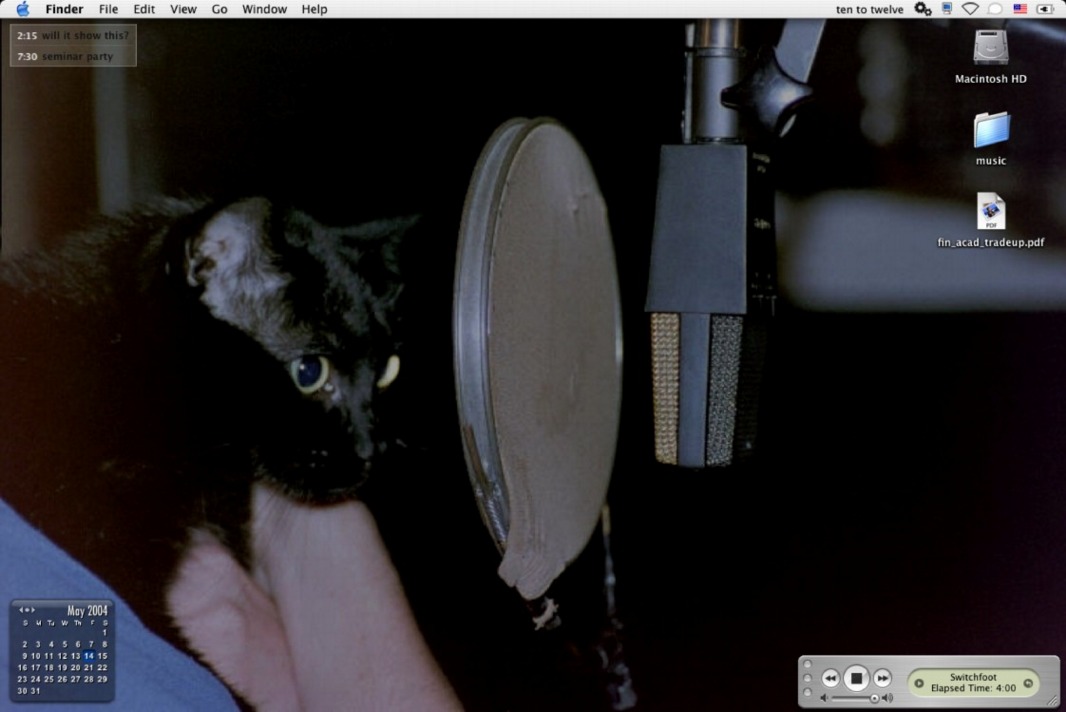Select May 31 in the calendar
The image size is (1066, 712).
click(x=35, y=691)
